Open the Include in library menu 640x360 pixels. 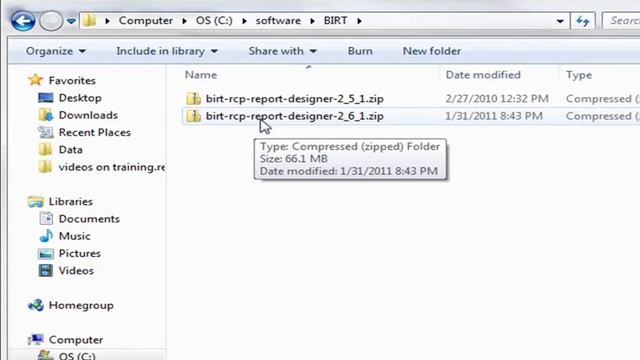tap(167, 51)
